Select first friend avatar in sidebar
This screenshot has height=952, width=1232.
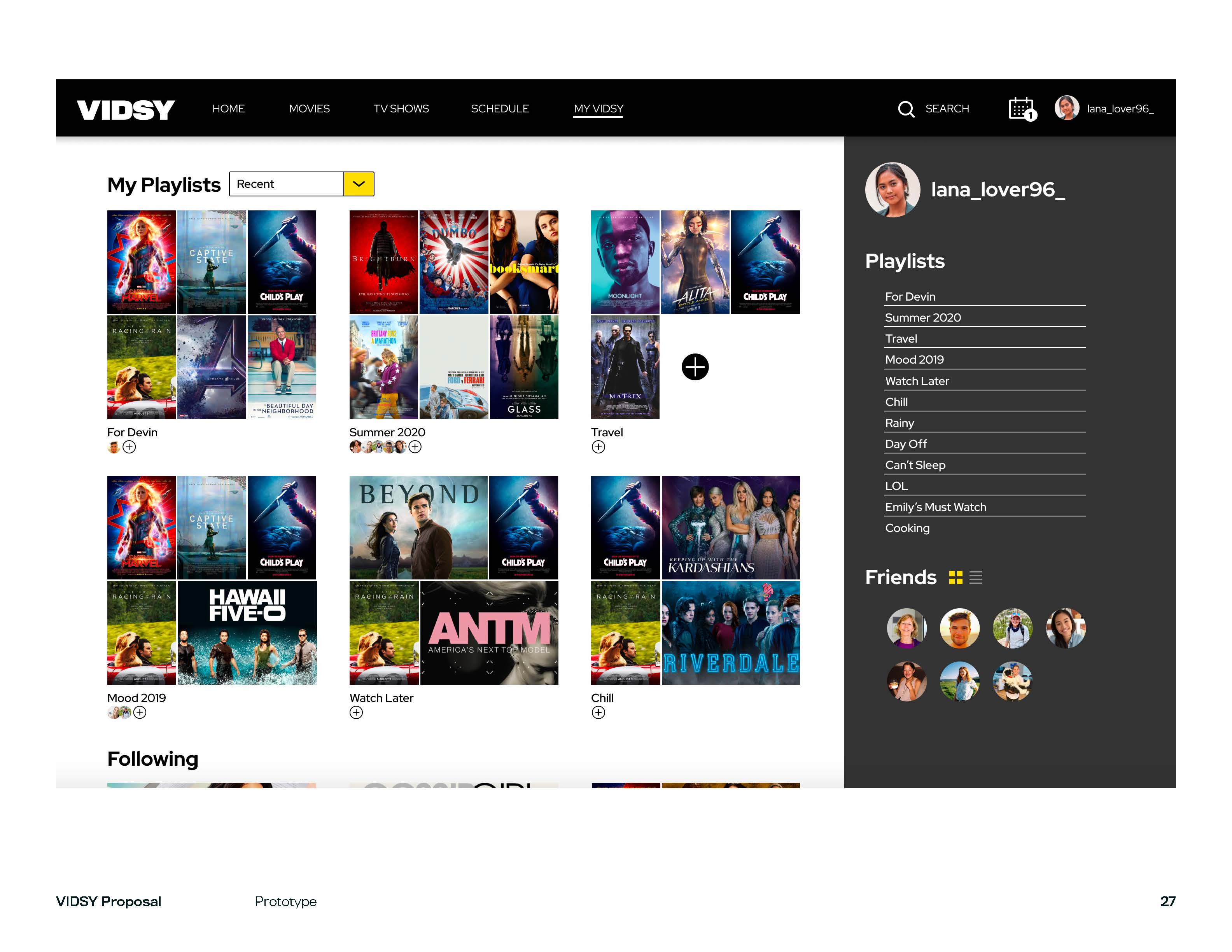click(x=906, y=628)
